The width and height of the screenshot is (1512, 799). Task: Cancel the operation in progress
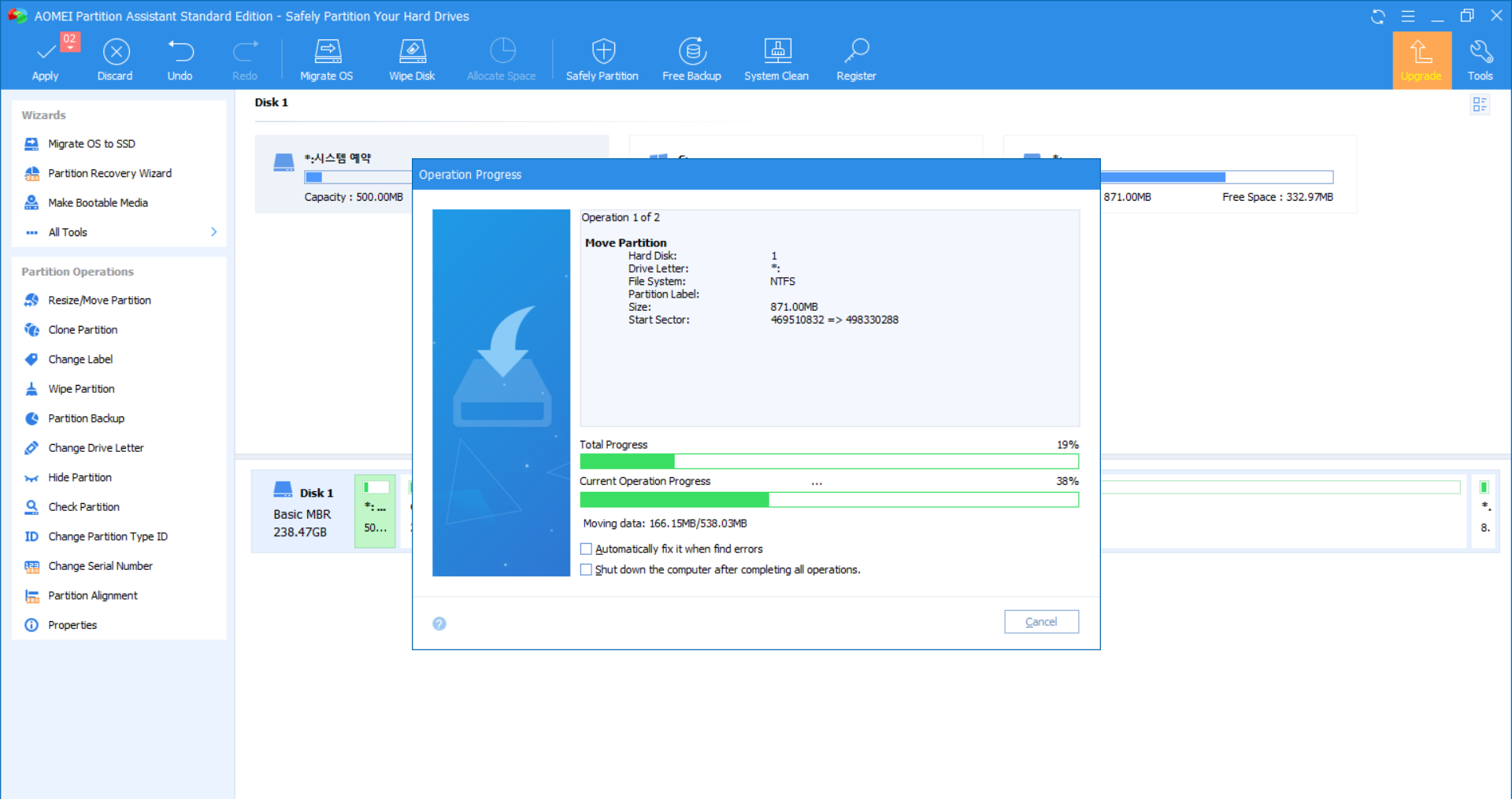pos(1041,622)
